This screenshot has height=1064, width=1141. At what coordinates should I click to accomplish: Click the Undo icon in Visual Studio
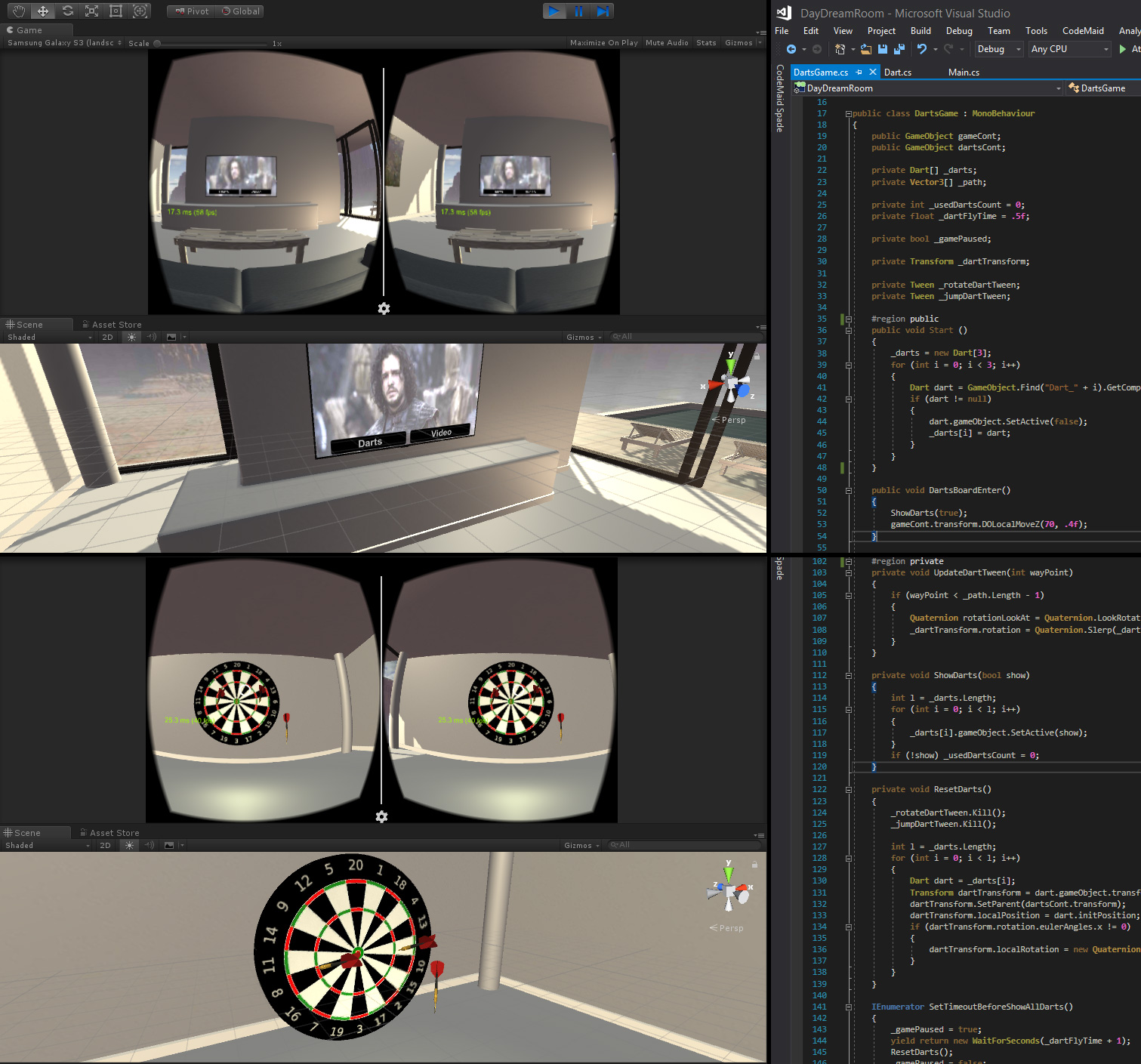click(922, 49)
